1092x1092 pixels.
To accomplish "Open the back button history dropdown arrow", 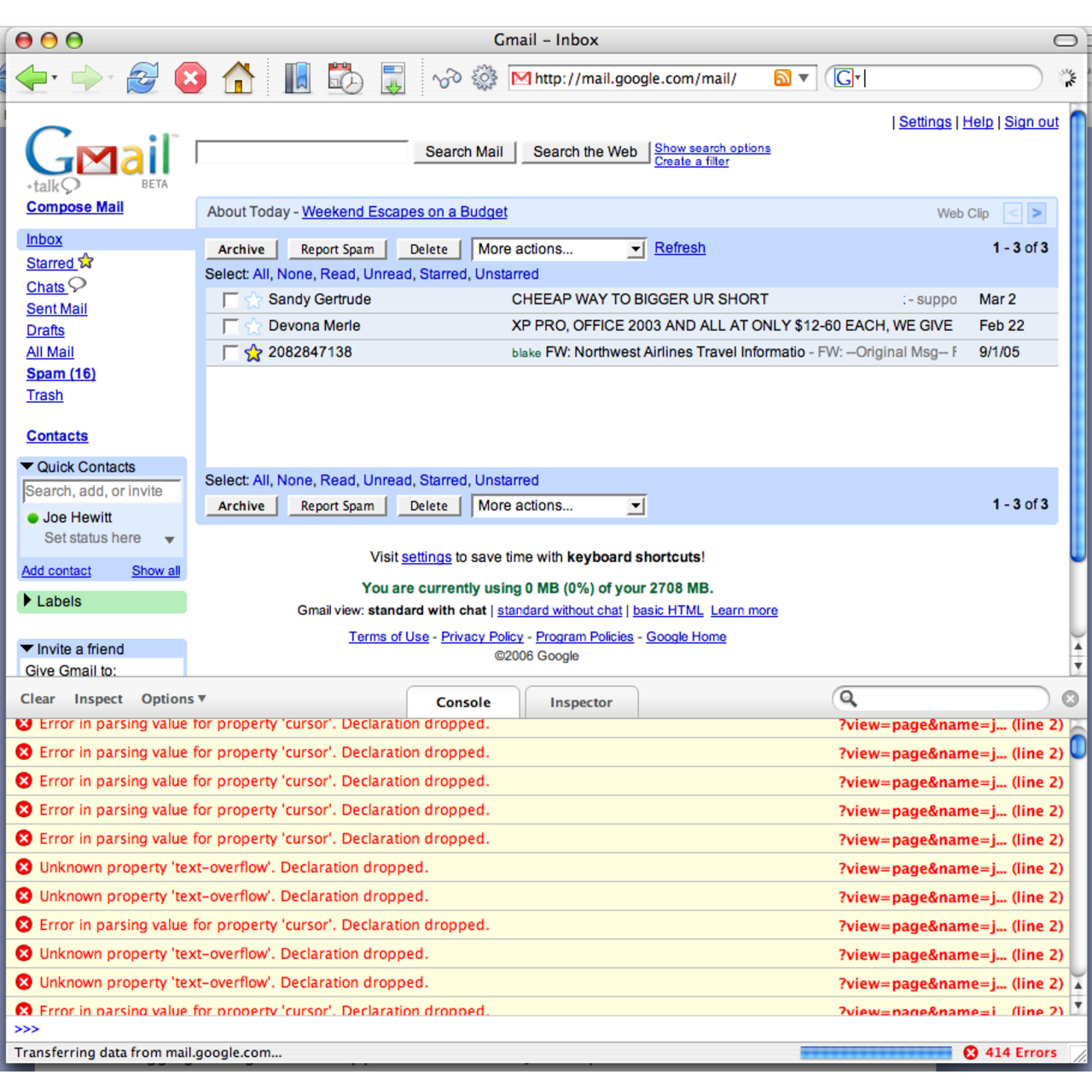I will click(x=55, y=78).
